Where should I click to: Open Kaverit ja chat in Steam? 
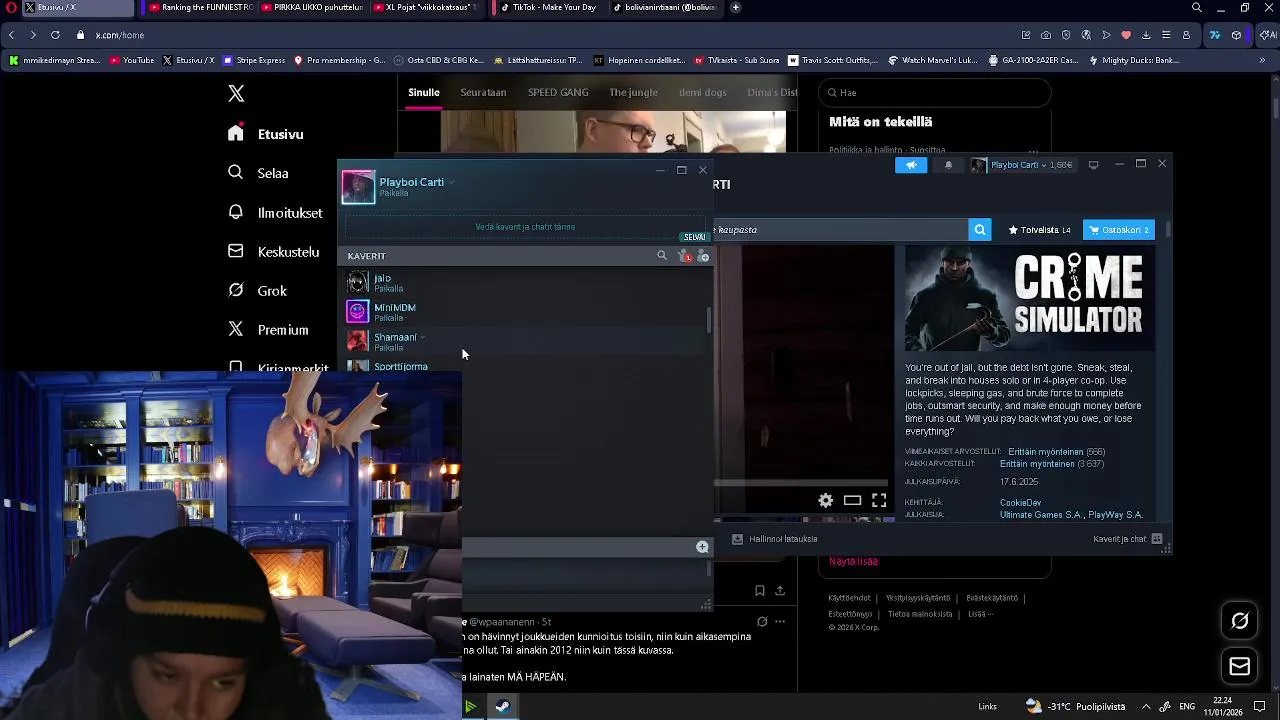coord(1128,539)
